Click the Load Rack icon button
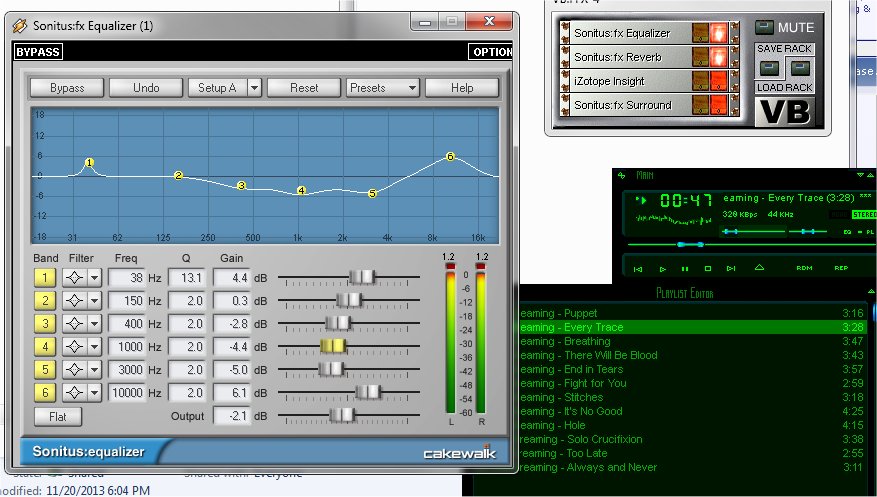The width and height of the screenshot is (877, 497). (800, 69)
